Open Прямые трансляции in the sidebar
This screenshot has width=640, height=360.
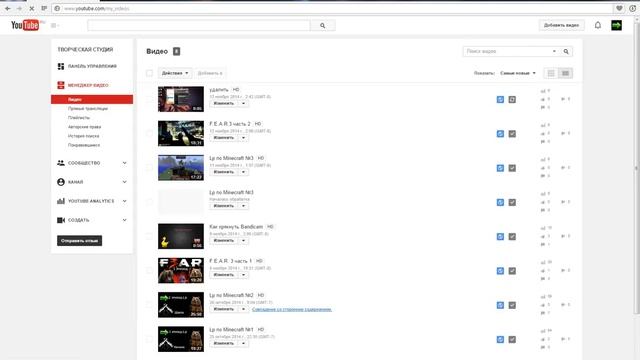click(88, 109)
